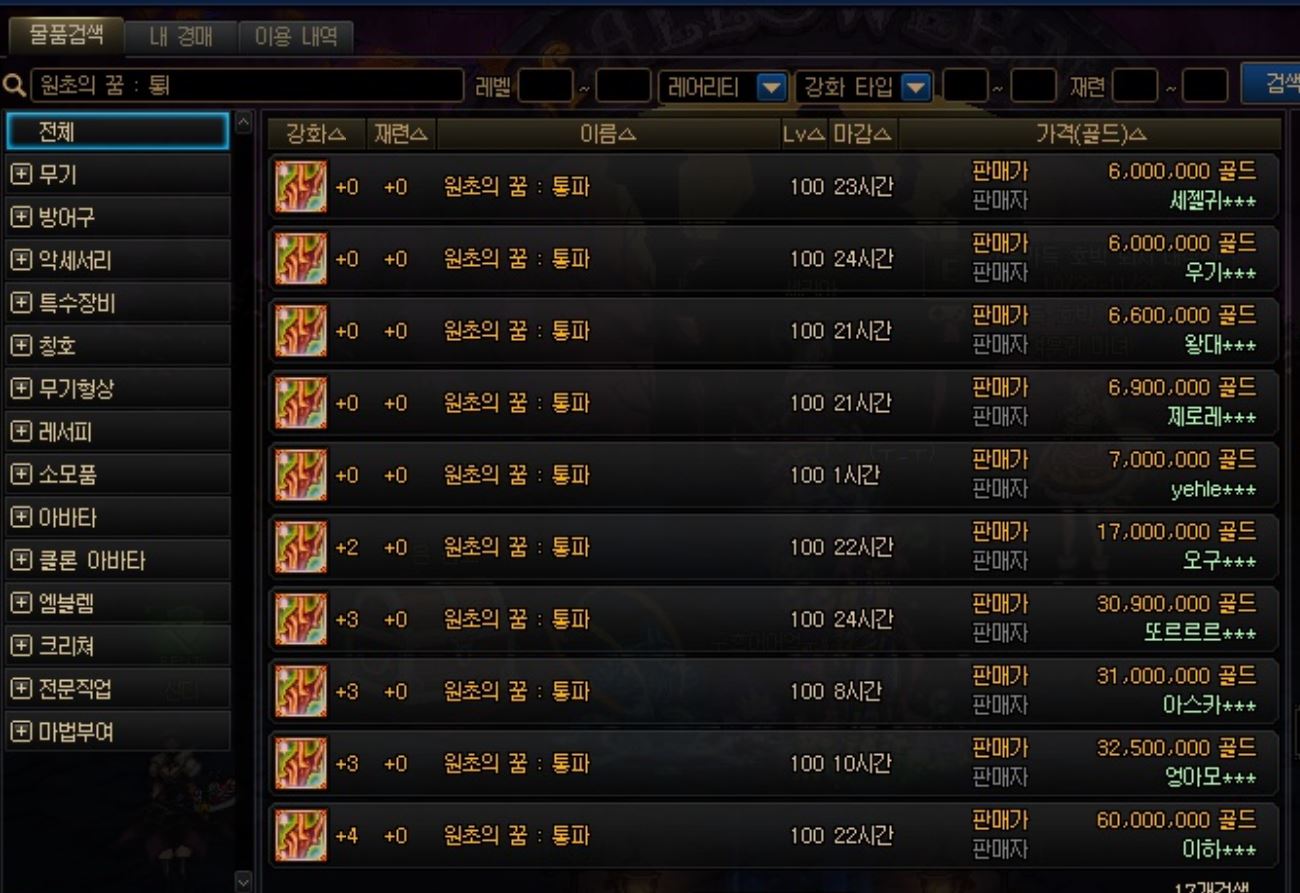
Task: Expand the 무기 category
Action: pyautogui.click(x=21, y=175)
